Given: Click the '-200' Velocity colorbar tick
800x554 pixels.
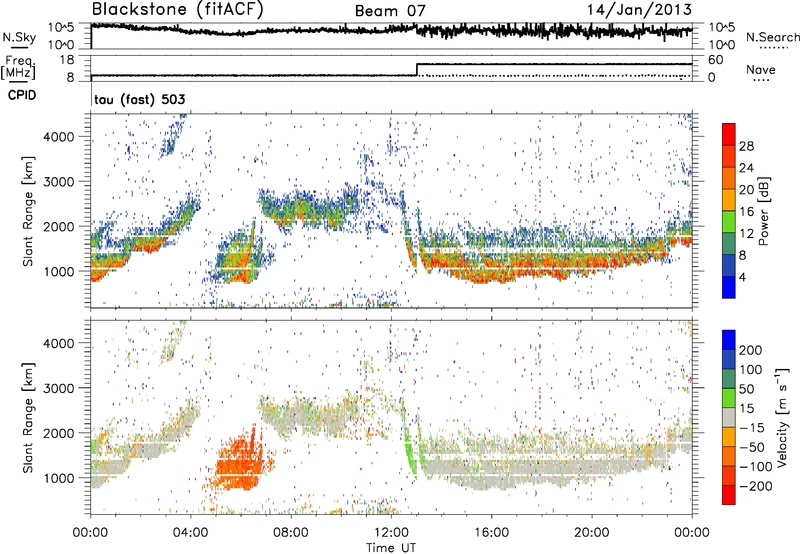Looking at the screenshot, I should [755, 486].
